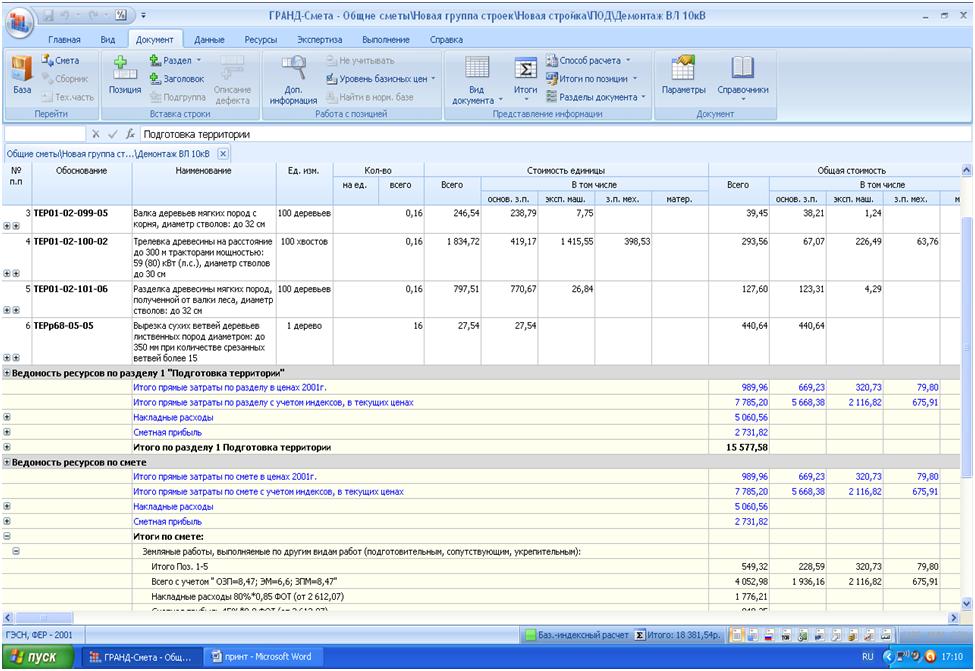Switch to the Экспертиза ribbon tab
The width and height of the screenshot is (975, 671).
tap(319, 39)
